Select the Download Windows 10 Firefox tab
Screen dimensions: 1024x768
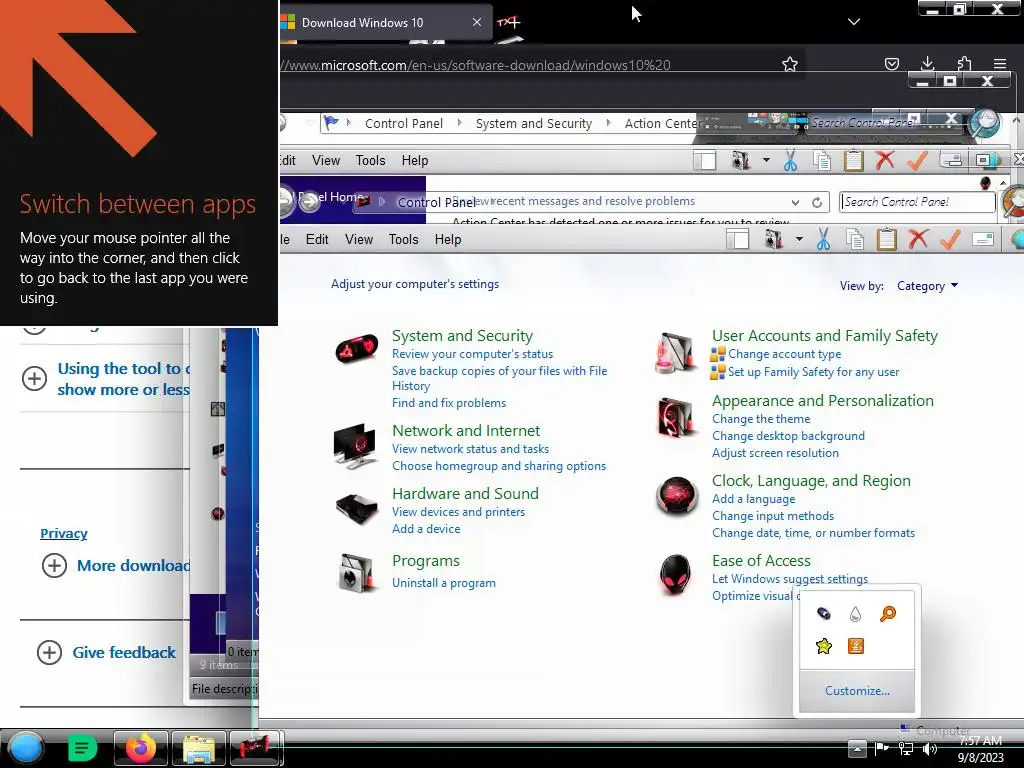click(385, 22)
